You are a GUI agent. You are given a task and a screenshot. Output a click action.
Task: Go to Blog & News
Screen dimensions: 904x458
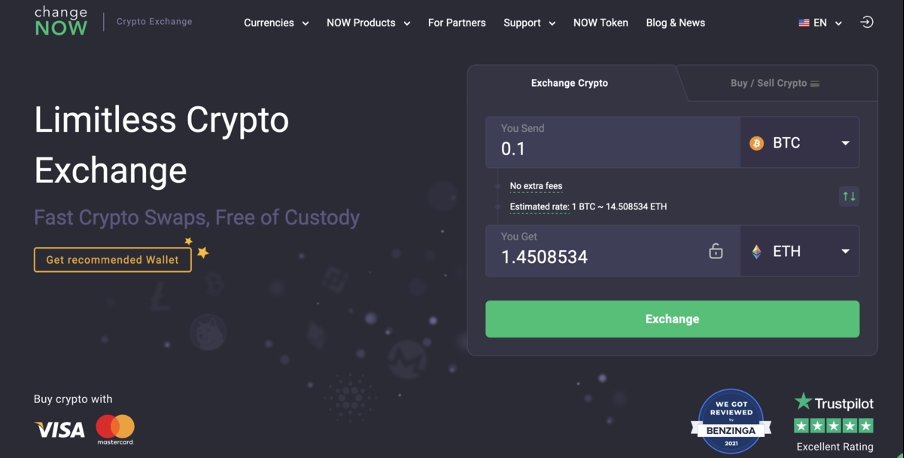coord(676,23)
